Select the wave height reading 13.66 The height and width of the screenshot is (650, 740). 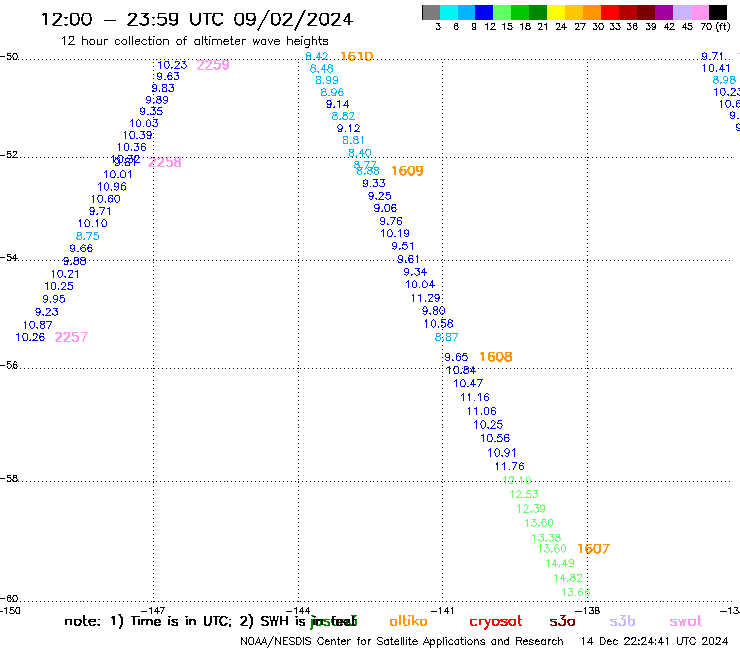pyautogui.click(x=576, y=592)
